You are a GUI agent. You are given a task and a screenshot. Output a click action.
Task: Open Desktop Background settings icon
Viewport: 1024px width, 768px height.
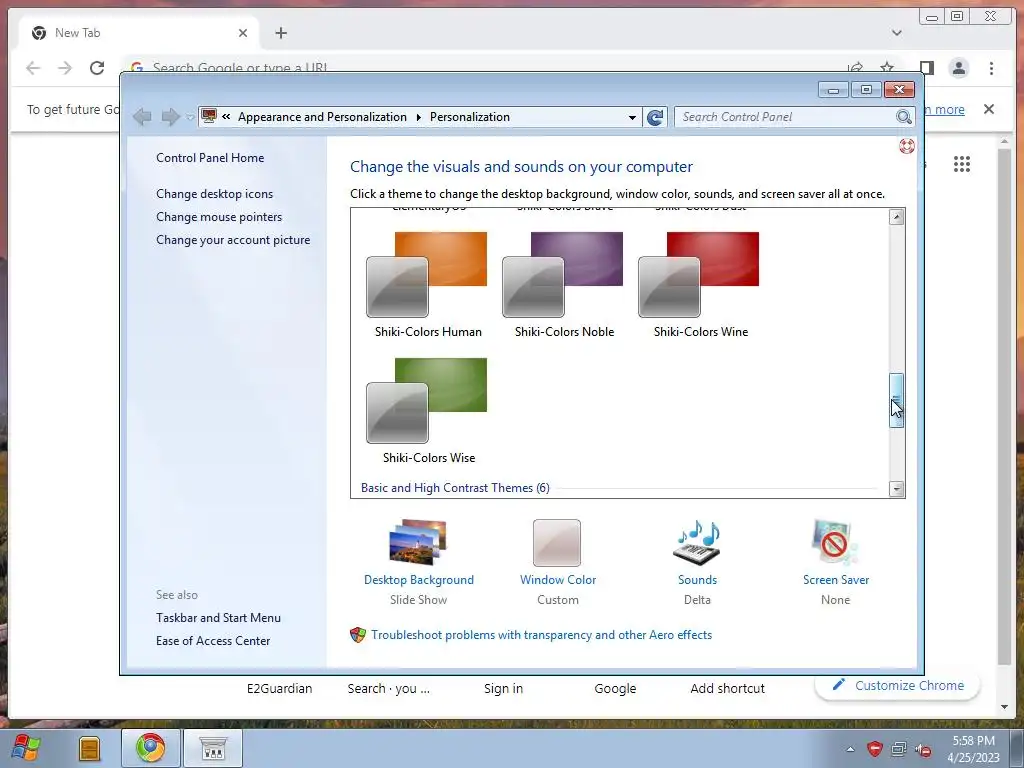(x=418, y=541)
